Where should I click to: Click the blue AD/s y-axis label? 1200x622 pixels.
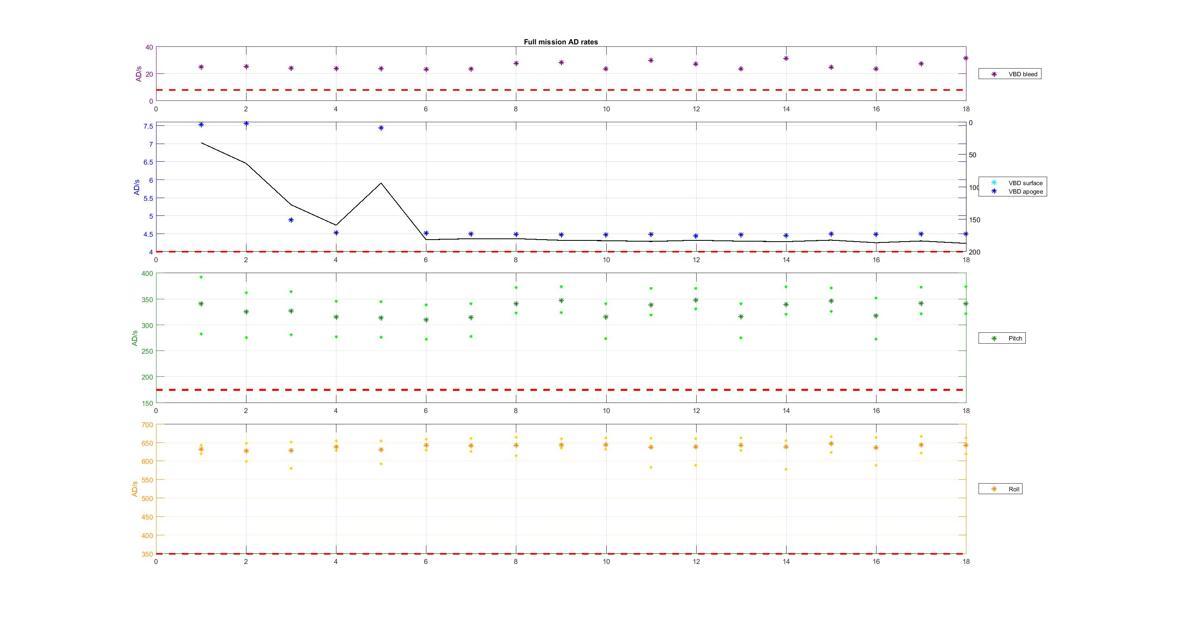[x=135, y=188]
